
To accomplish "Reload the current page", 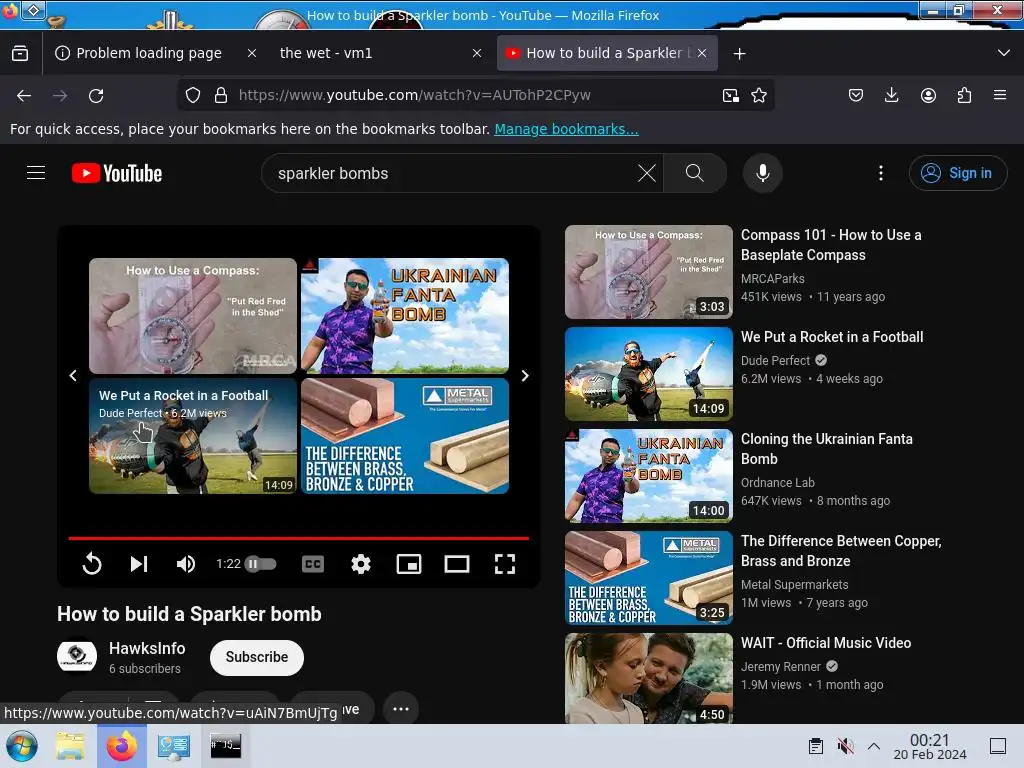I will (96, 95).
